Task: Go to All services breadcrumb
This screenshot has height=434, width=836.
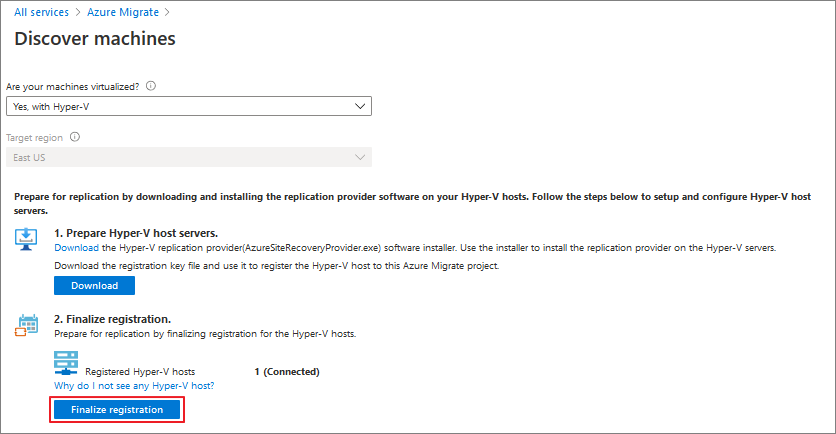Action: click(42, 12)
